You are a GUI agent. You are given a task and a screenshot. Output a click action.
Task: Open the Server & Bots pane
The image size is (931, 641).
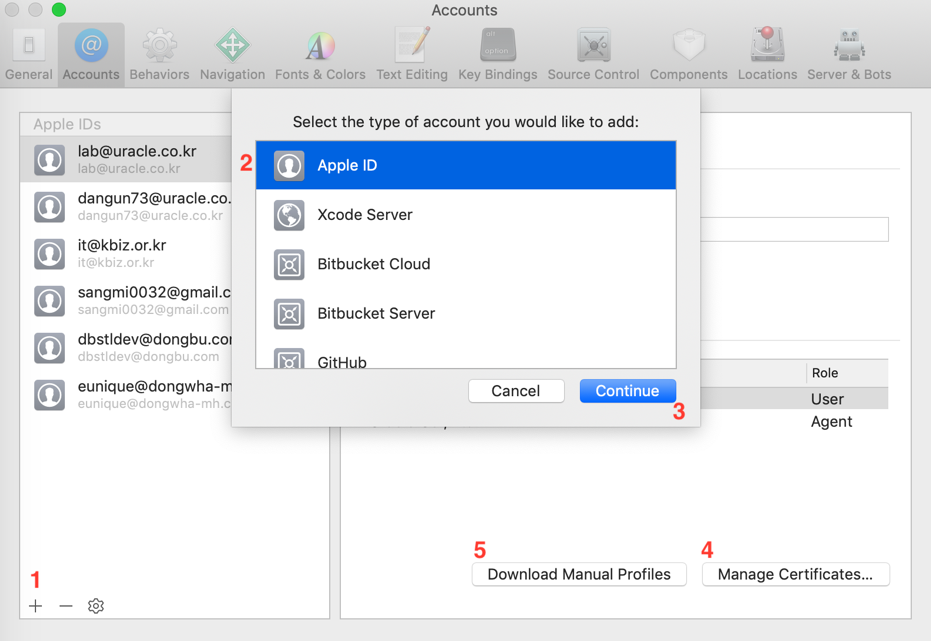pos(849,54)
